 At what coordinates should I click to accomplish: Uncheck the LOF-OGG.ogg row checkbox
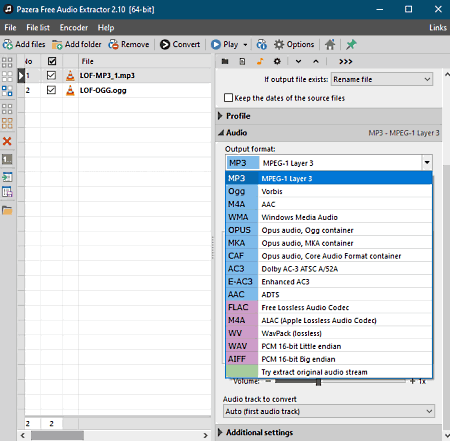click(x=51, y=90)
